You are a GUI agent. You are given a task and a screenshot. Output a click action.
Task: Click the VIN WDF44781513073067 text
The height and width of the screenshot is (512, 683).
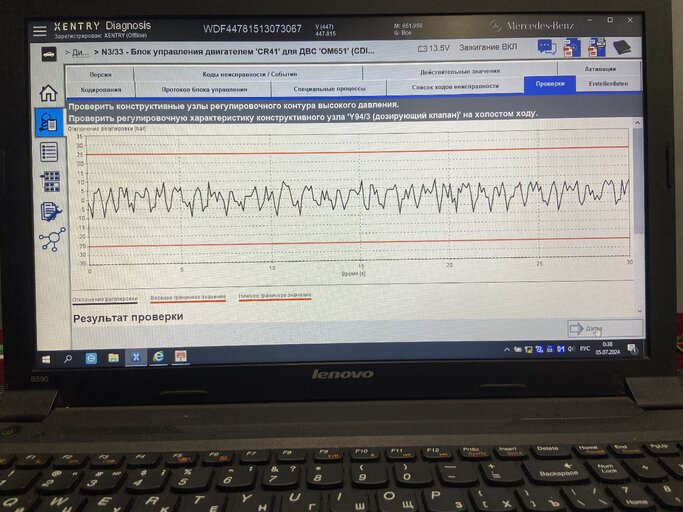pos(252,29)
